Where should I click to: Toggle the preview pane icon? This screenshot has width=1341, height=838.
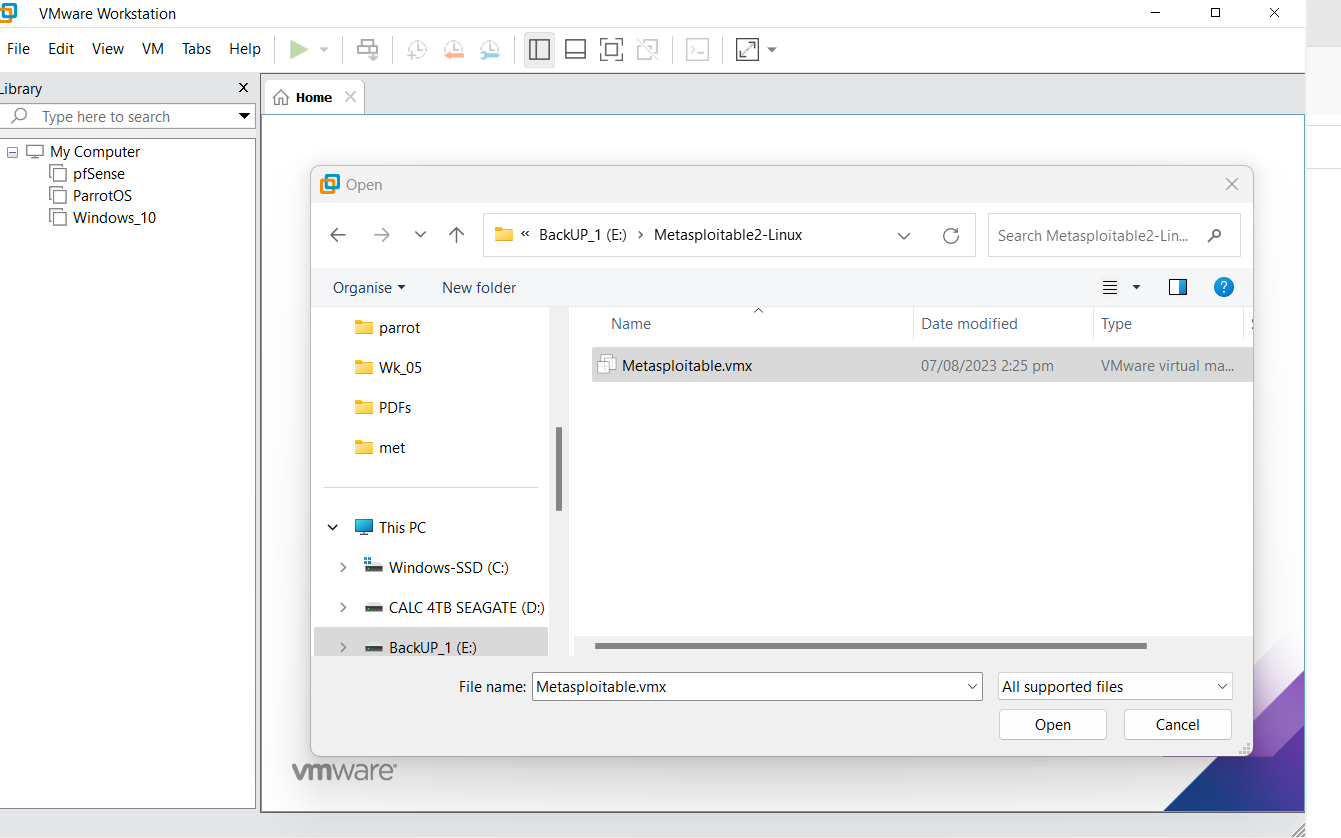coord(1178,288)
